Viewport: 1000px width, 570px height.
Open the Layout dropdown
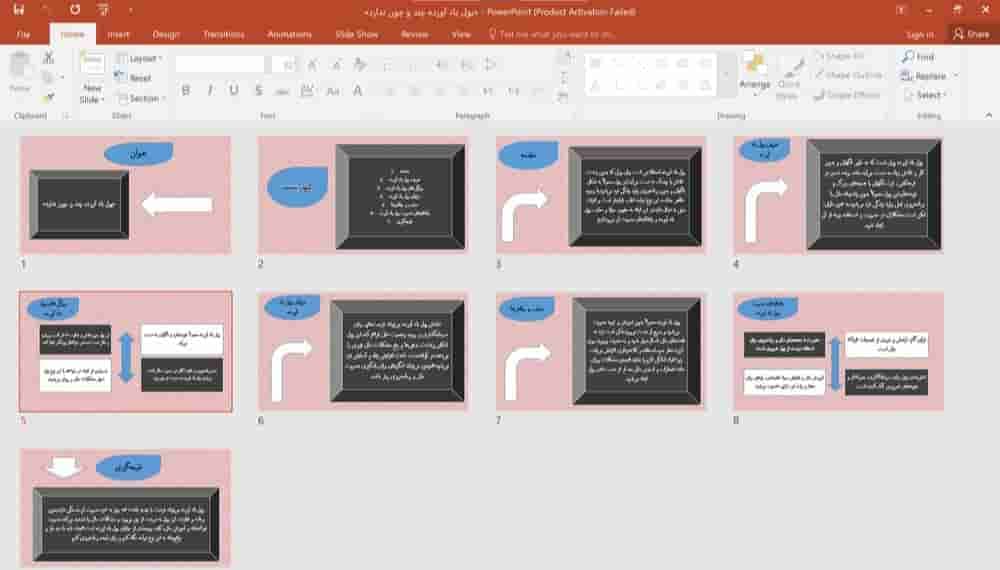(x=139, y=59)
